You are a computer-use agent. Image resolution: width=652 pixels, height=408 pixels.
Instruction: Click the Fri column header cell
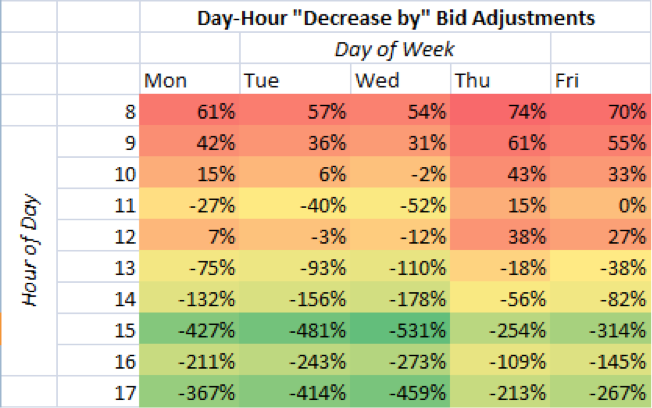click(x=600, y=80)
